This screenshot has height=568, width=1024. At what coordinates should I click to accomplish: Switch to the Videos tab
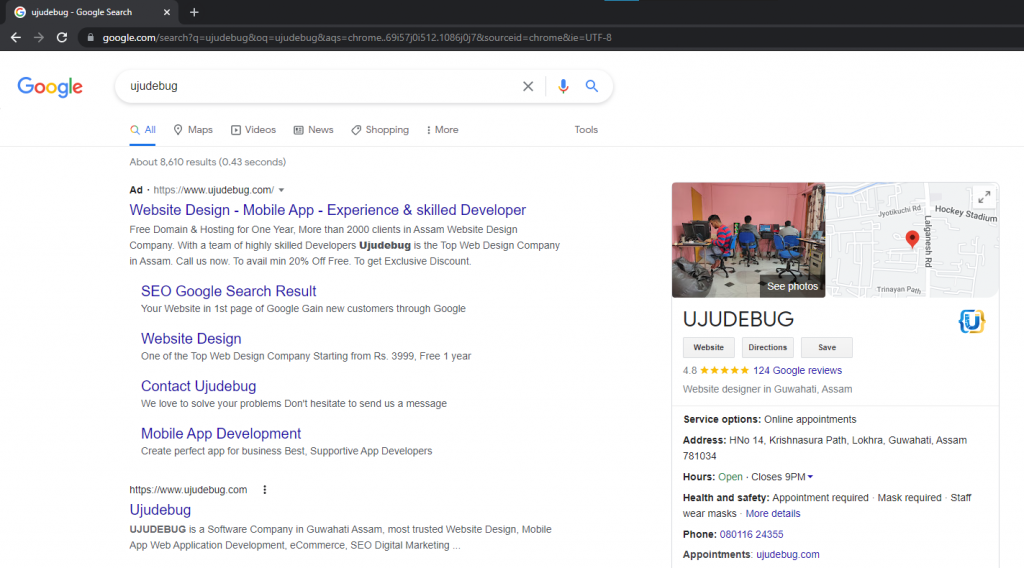point(253,130)
